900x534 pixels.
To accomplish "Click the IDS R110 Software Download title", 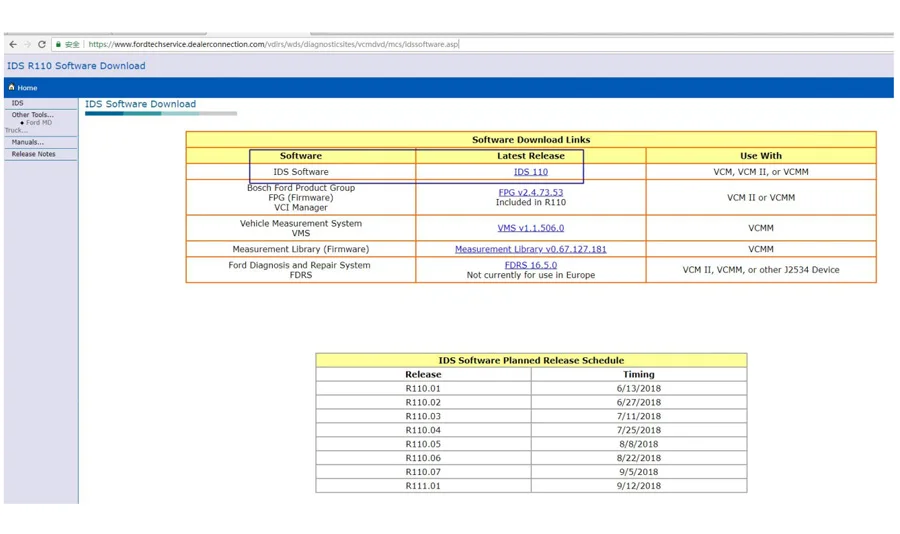I will click(x=76, y=65).
